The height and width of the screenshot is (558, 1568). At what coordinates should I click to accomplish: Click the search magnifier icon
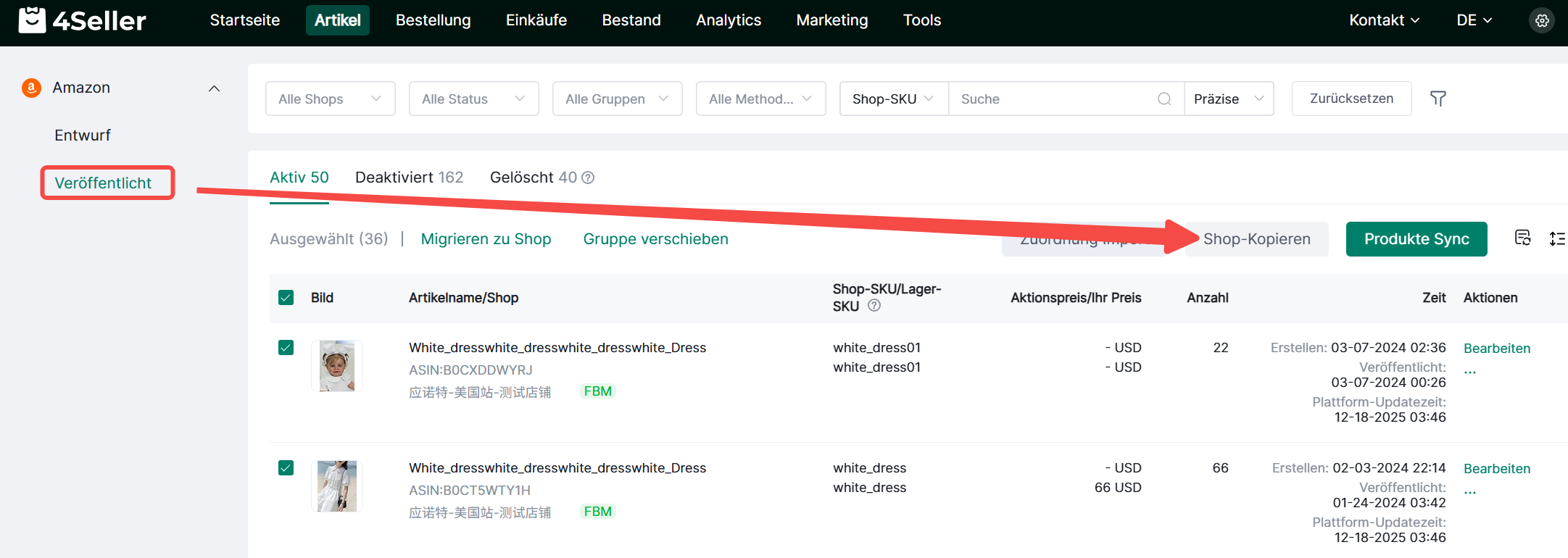click(x=1164, y=99)
